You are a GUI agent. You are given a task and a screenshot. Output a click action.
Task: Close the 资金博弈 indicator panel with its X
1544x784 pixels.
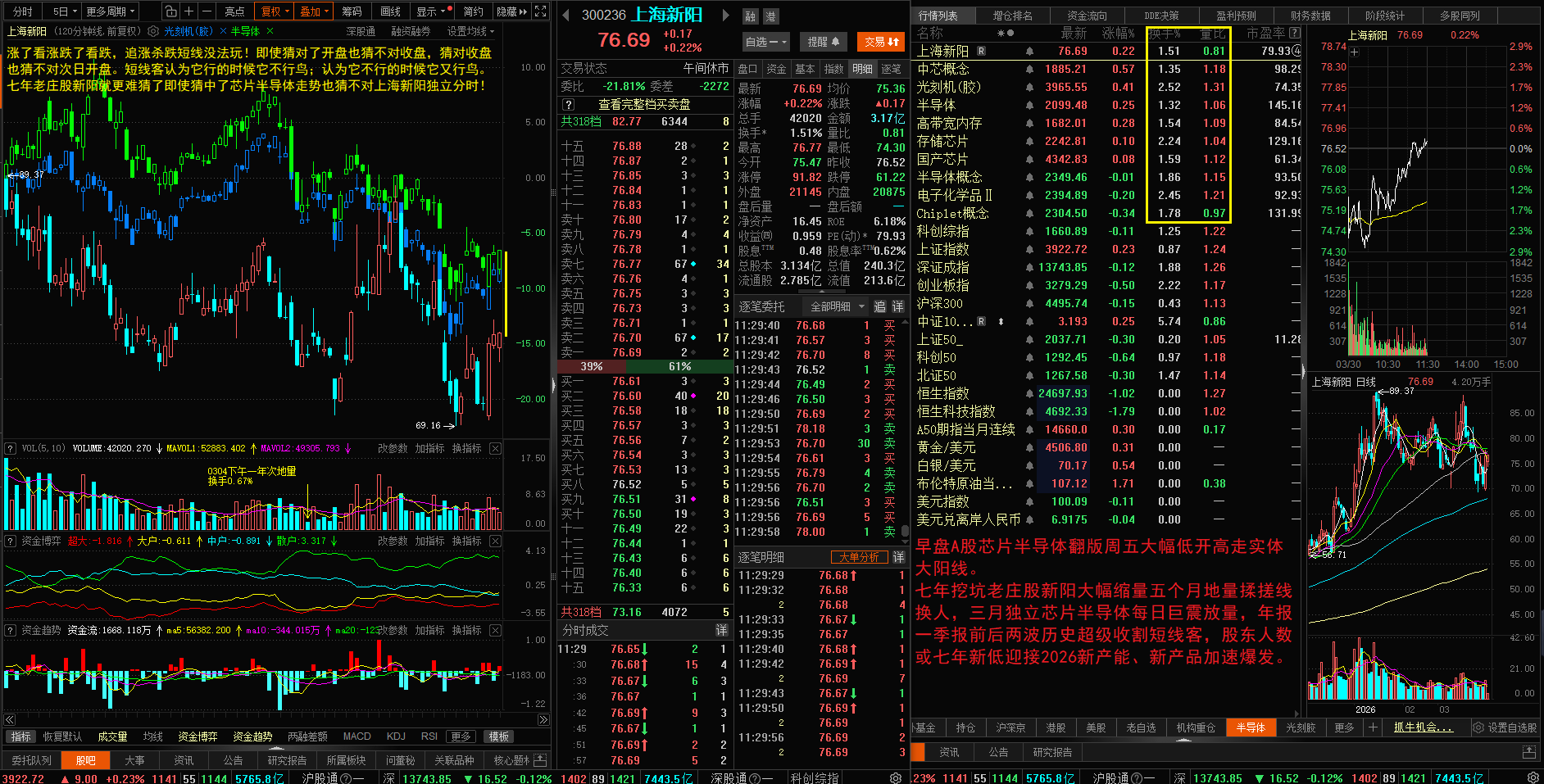[495, 541]
